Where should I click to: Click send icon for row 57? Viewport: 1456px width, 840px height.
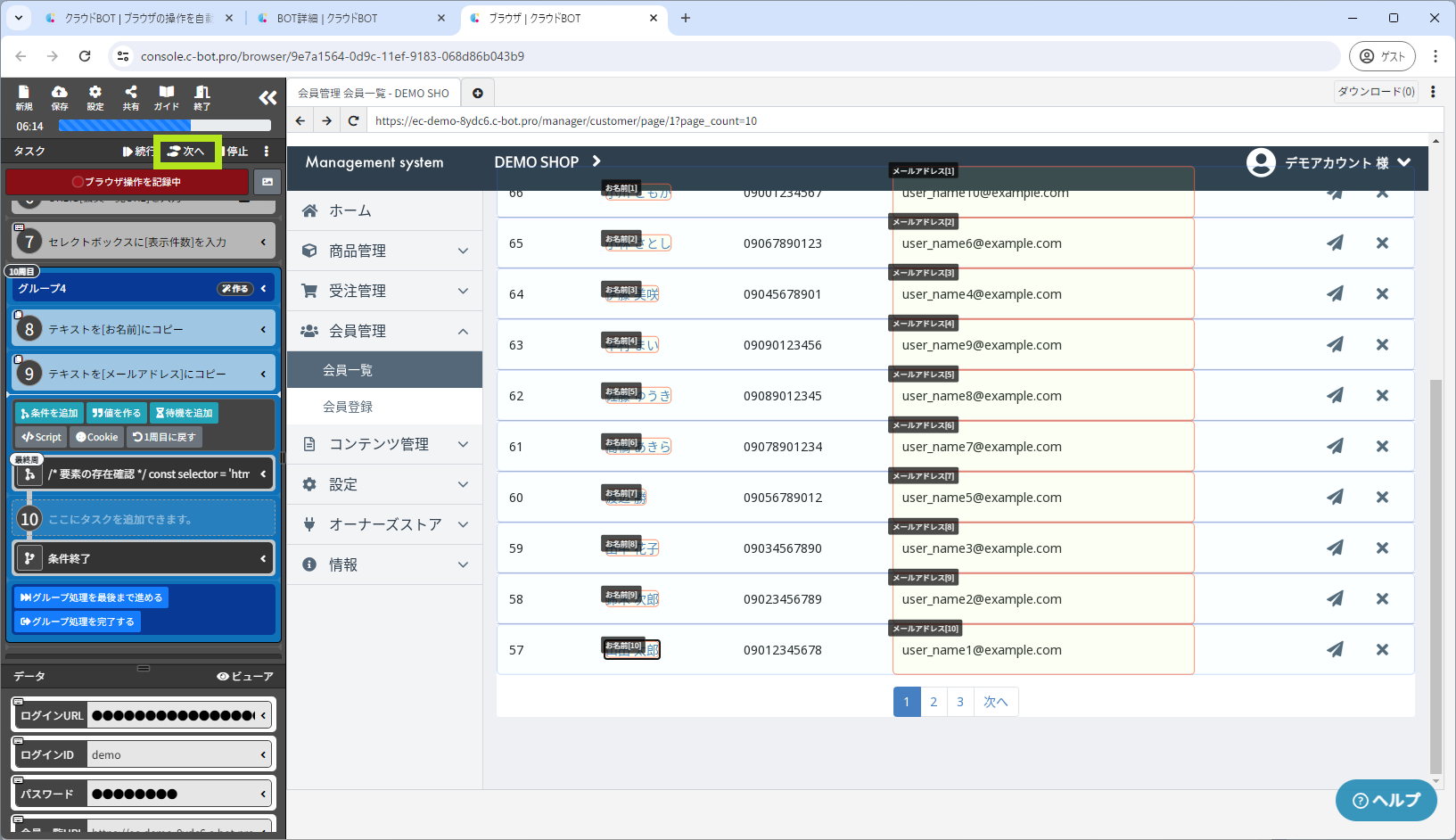[1335, 649]
